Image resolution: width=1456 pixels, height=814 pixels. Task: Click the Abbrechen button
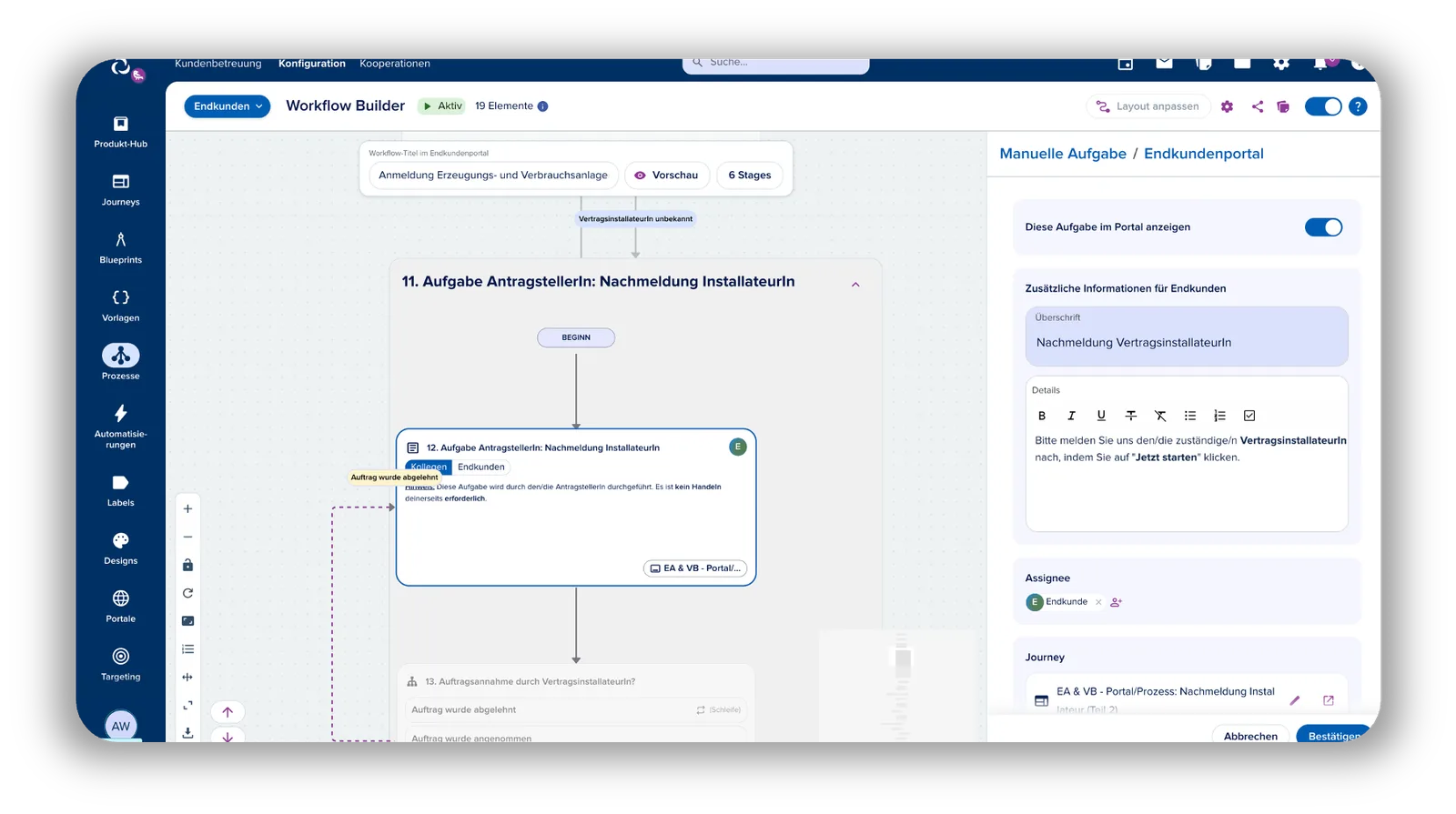[1250, 736]
